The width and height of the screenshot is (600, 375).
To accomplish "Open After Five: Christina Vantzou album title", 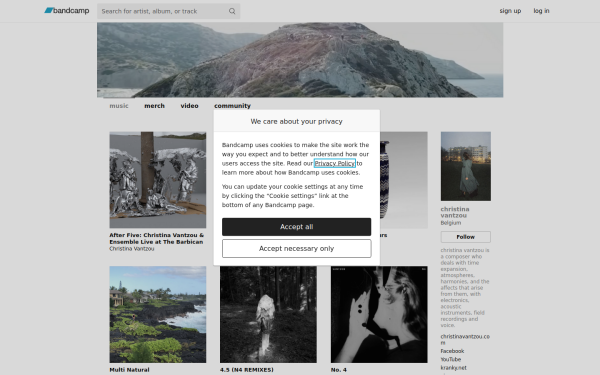I will point(157,238).
